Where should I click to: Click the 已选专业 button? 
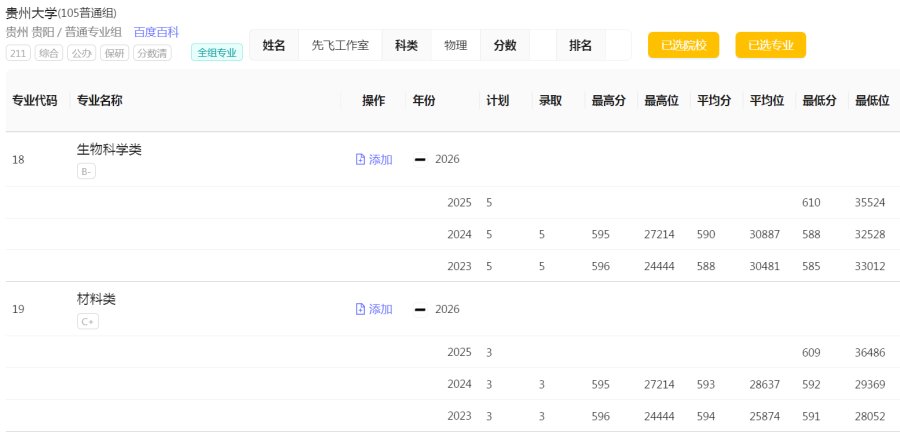(x=771, y=45)
